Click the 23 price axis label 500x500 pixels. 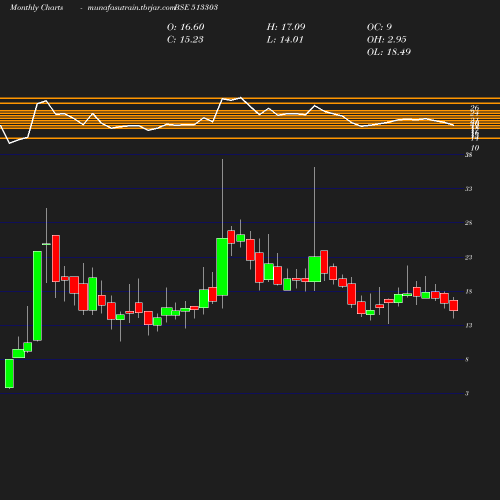point(469,257)
